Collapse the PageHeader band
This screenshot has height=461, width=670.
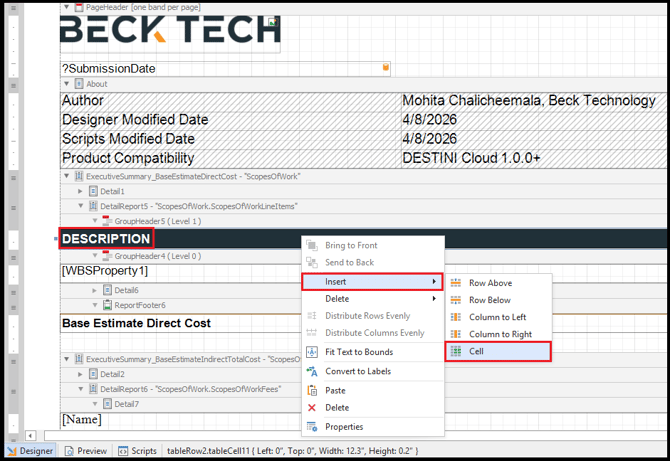pos(66,7)
